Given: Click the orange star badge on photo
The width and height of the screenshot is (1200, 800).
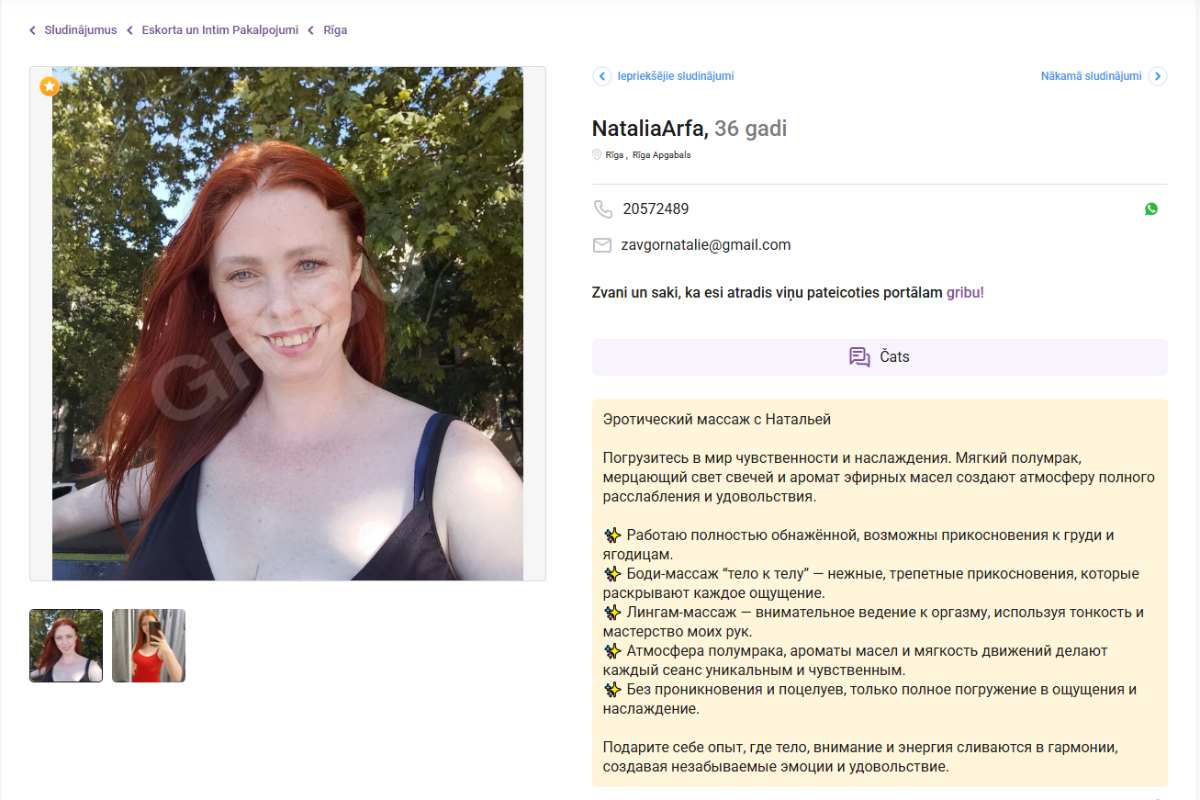Looking at the screenshot, I should click(x=49, y=86).
